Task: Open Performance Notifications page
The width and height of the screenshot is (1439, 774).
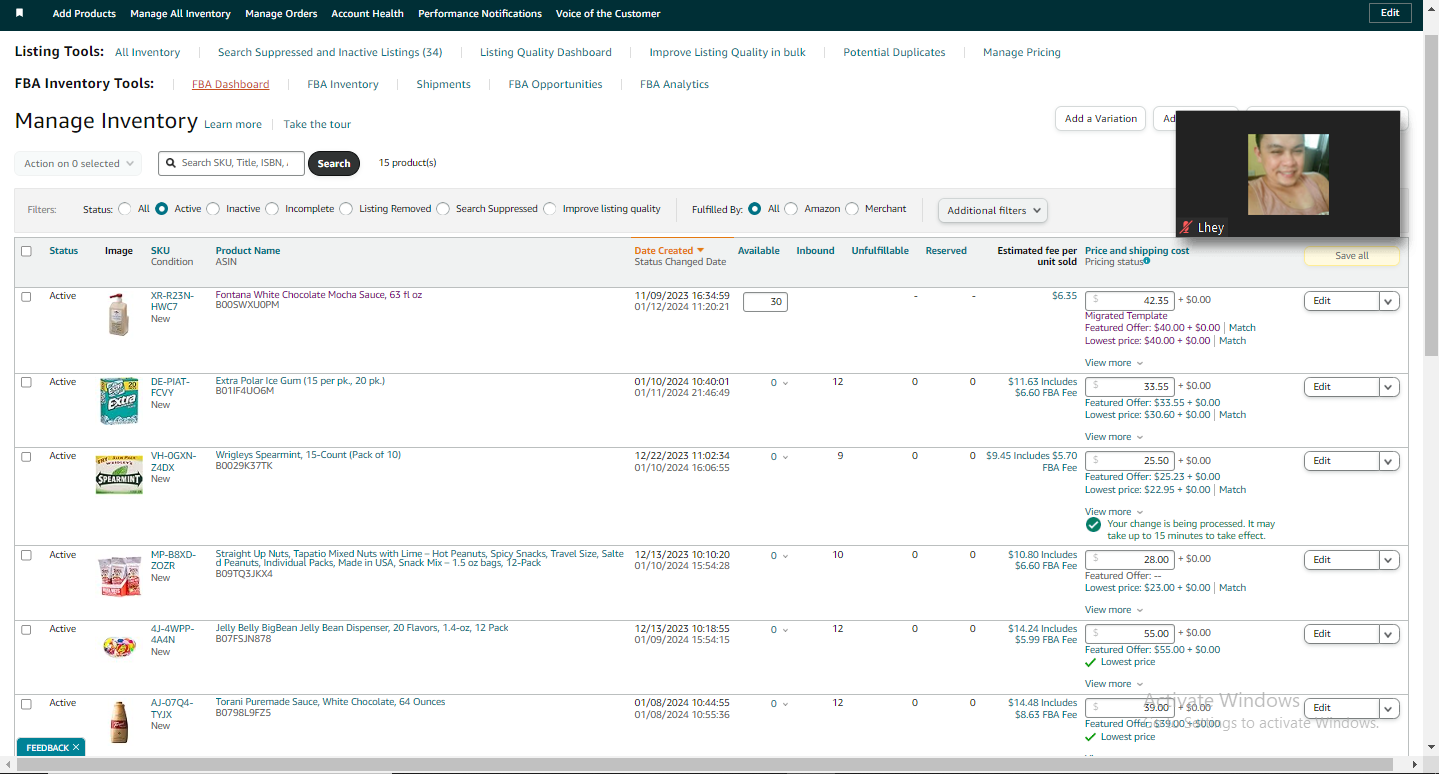Action: tap(480, 14)
